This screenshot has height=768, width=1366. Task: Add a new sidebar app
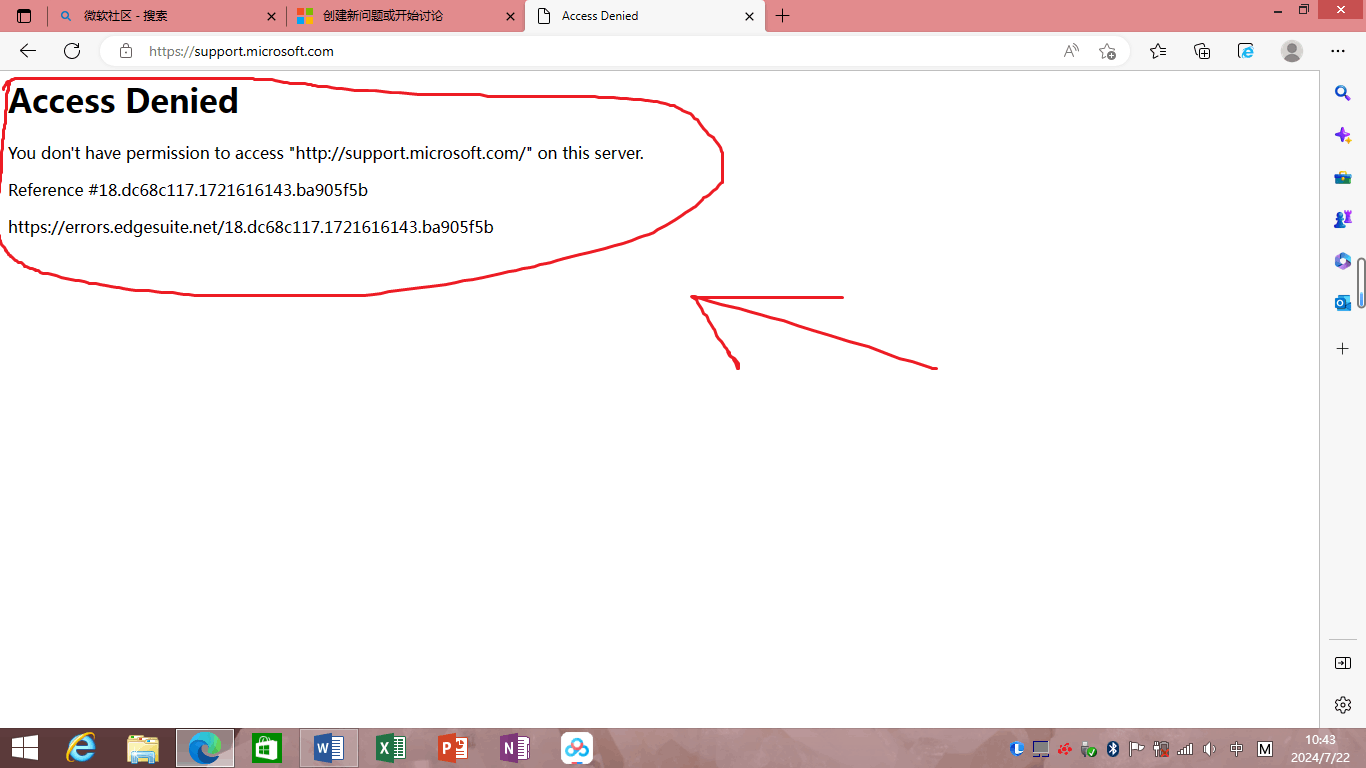point(1343,348)
